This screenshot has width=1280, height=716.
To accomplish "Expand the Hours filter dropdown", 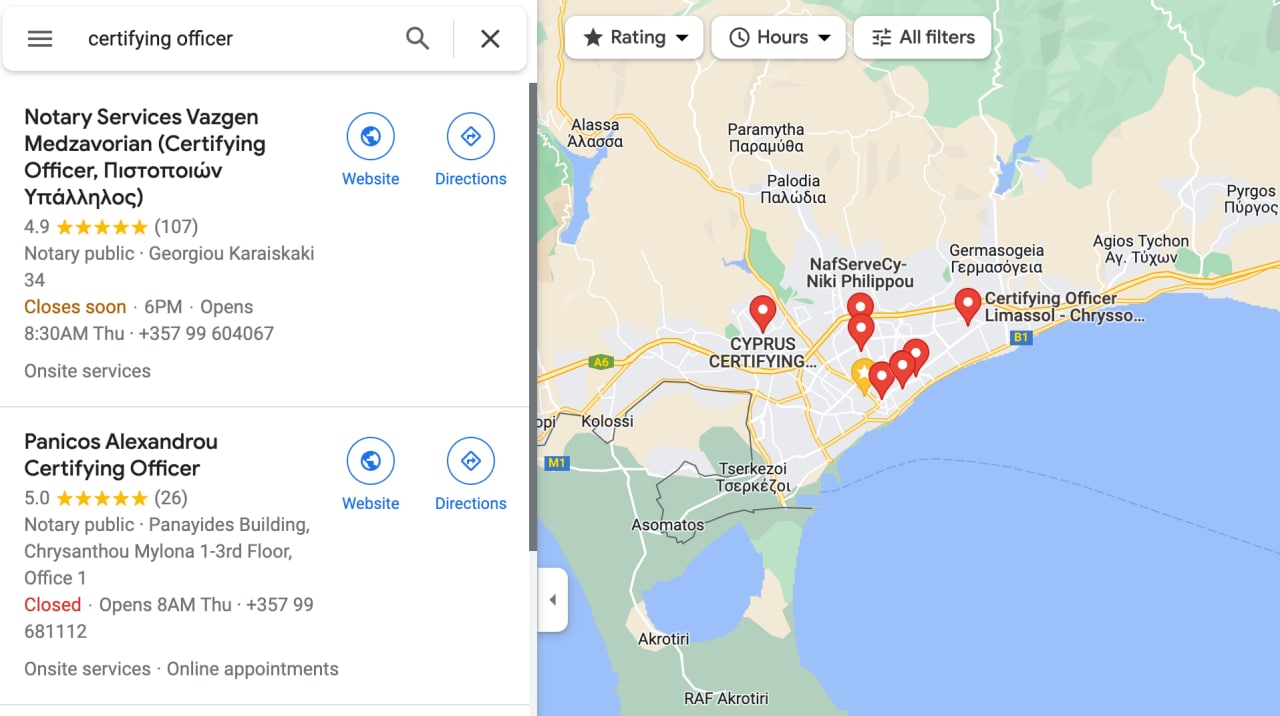I will (x=781, y=38).
